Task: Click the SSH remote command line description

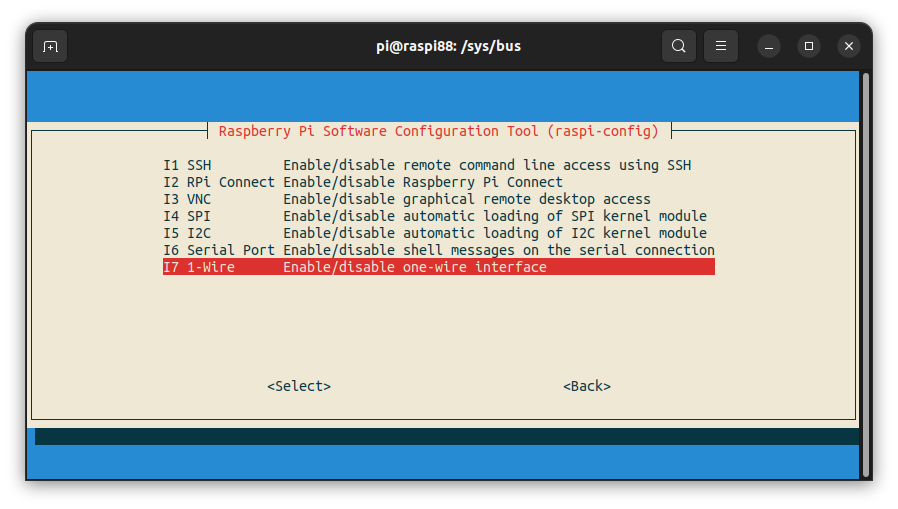Action: [x=487, y=165]
